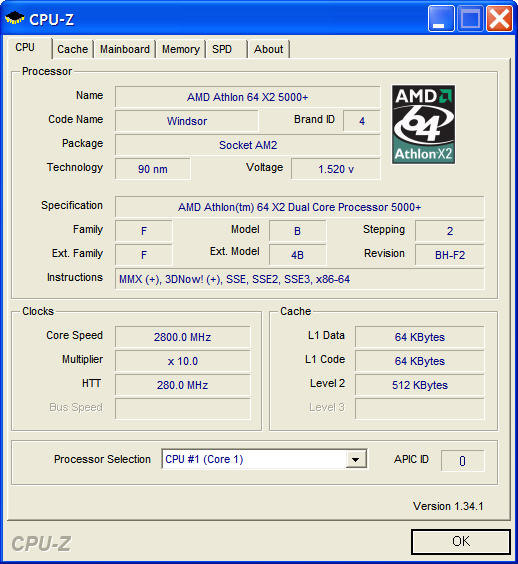This screenshot has width=518, height=564.
Task: Click the CPU-Z watermark logo at bottom left
Action: [41, 543]
